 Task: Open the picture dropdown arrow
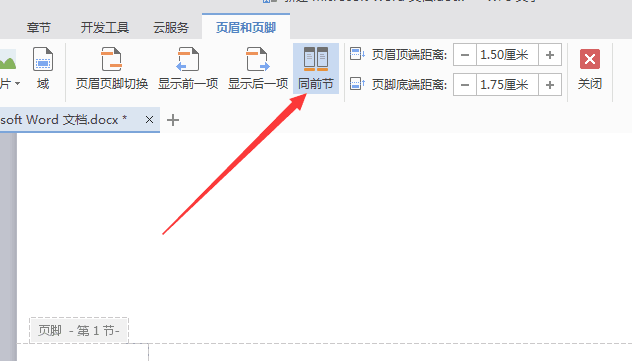click(x=17, y=84)
